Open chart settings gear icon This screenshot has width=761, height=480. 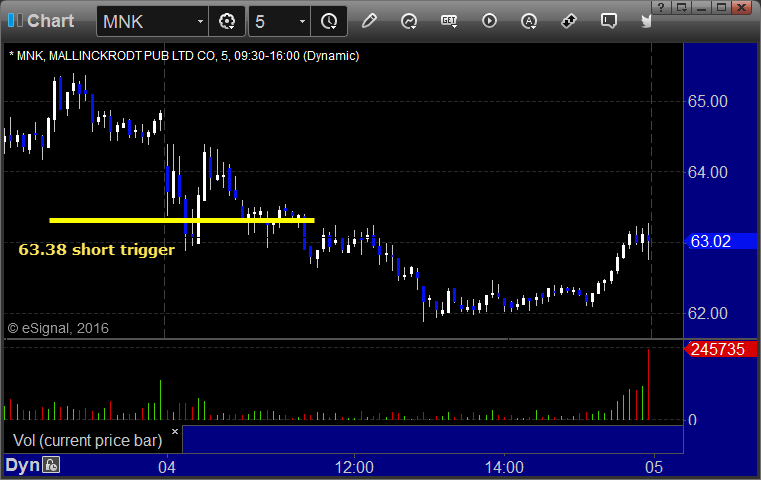click(x=227, y=21)
